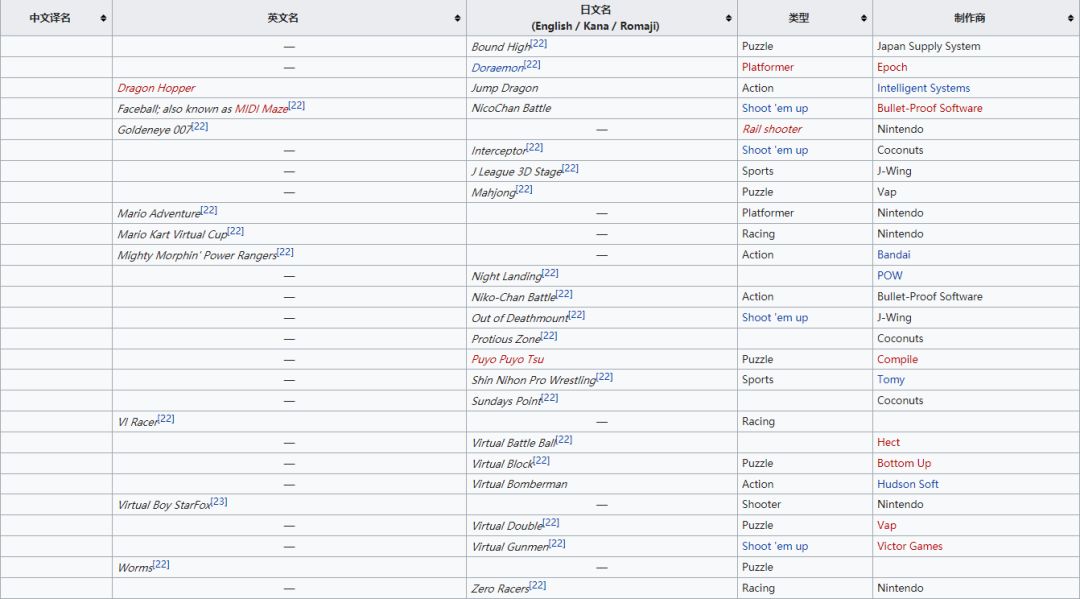This screenshot has height=599, width=1080.
Task: Open Shoot 'em up link in Interceptor row
Action: (x=775, y=150)
